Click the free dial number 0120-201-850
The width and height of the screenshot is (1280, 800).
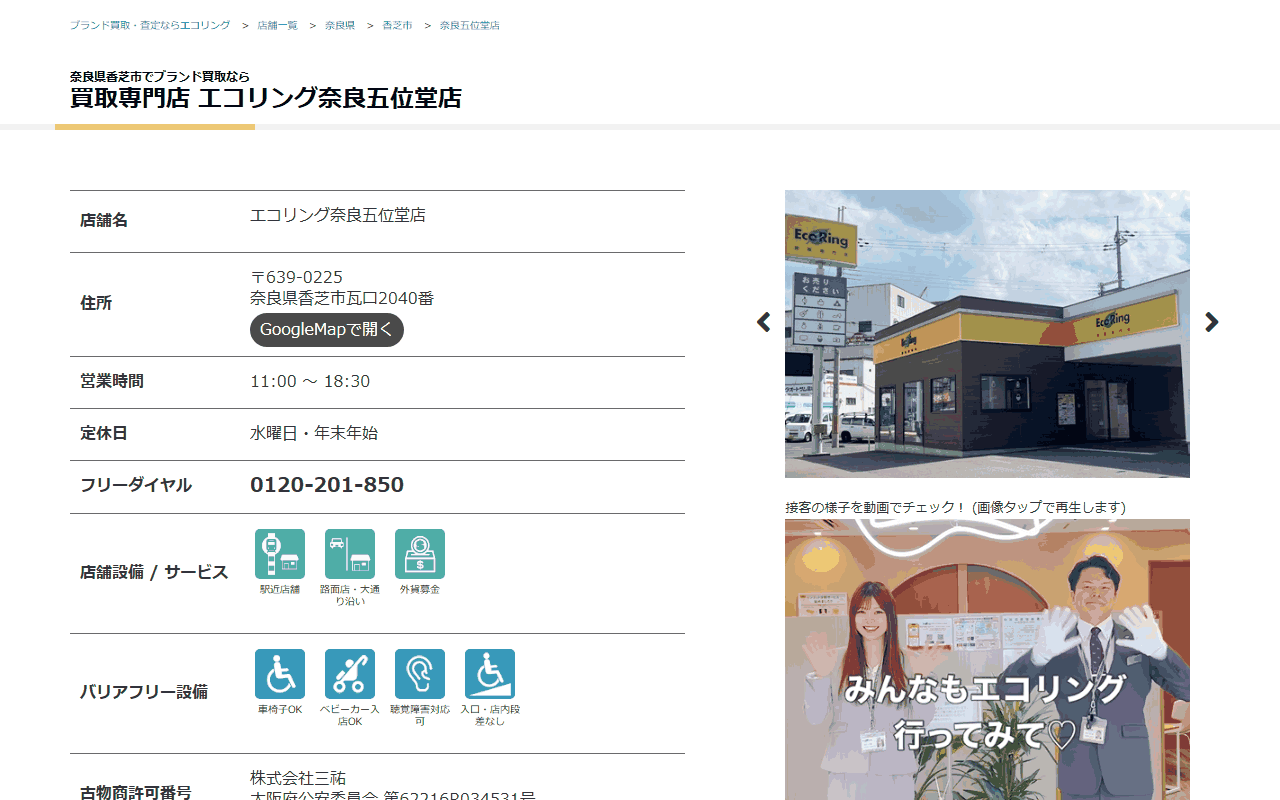pos(327,485)
